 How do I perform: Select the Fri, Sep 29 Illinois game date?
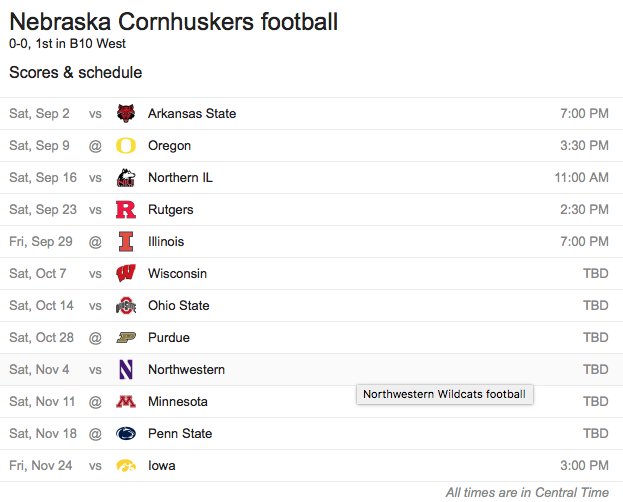pyautogui.click(x=41, y=242)
